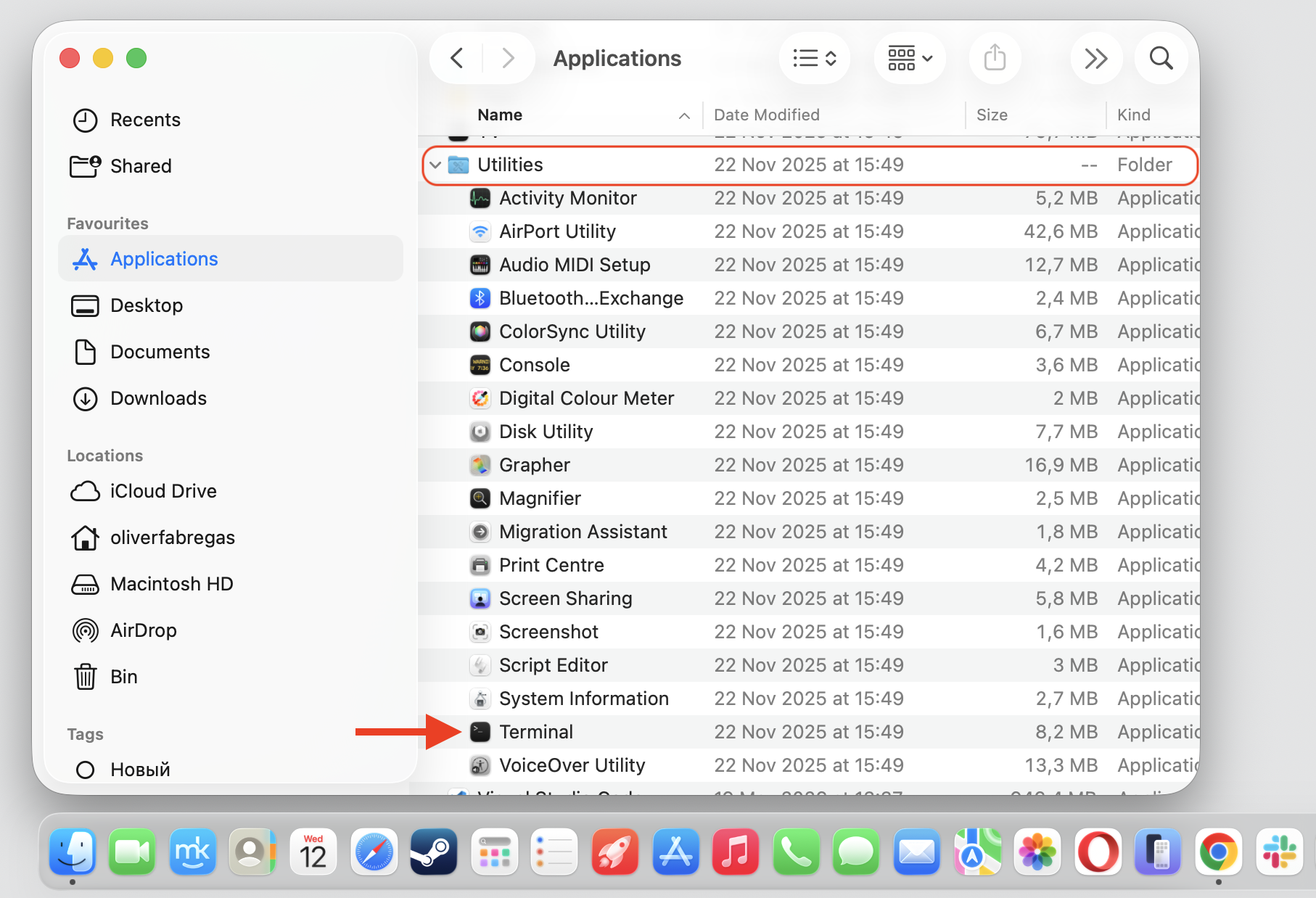This screenshot has width=1316, height=898.
Task: Click the Screen Sharing icon
Action: [480, 598]
